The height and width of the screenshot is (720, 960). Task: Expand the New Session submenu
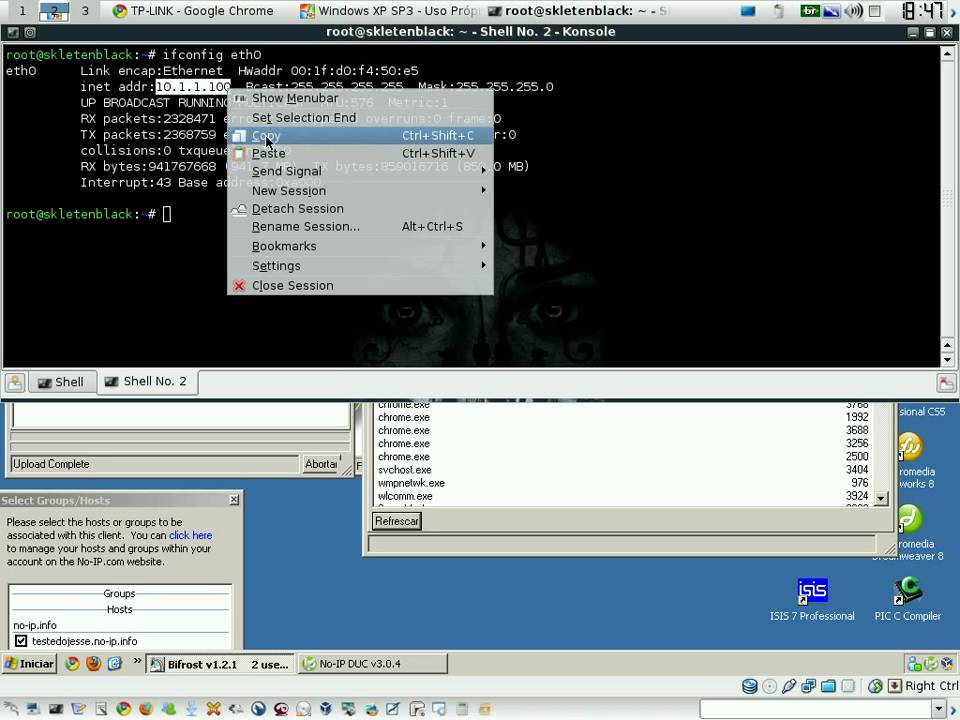(360, 190)
